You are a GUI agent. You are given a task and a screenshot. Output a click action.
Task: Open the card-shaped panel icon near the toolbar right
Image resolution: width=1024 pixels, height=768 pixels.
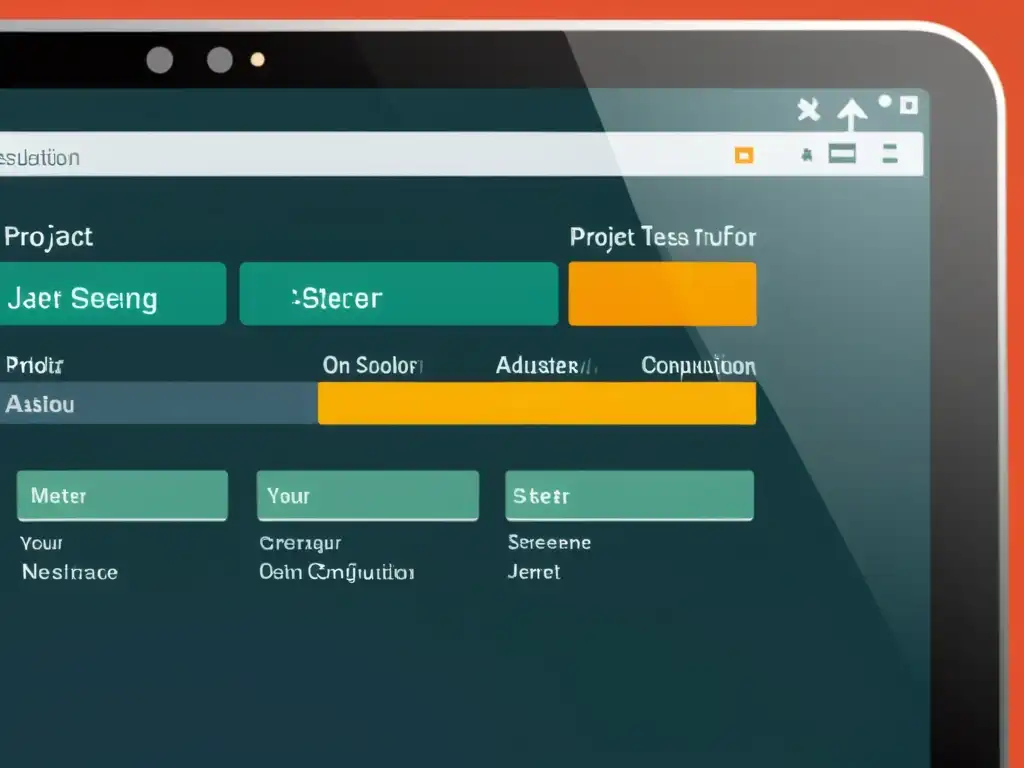click(x=843, y=154)
